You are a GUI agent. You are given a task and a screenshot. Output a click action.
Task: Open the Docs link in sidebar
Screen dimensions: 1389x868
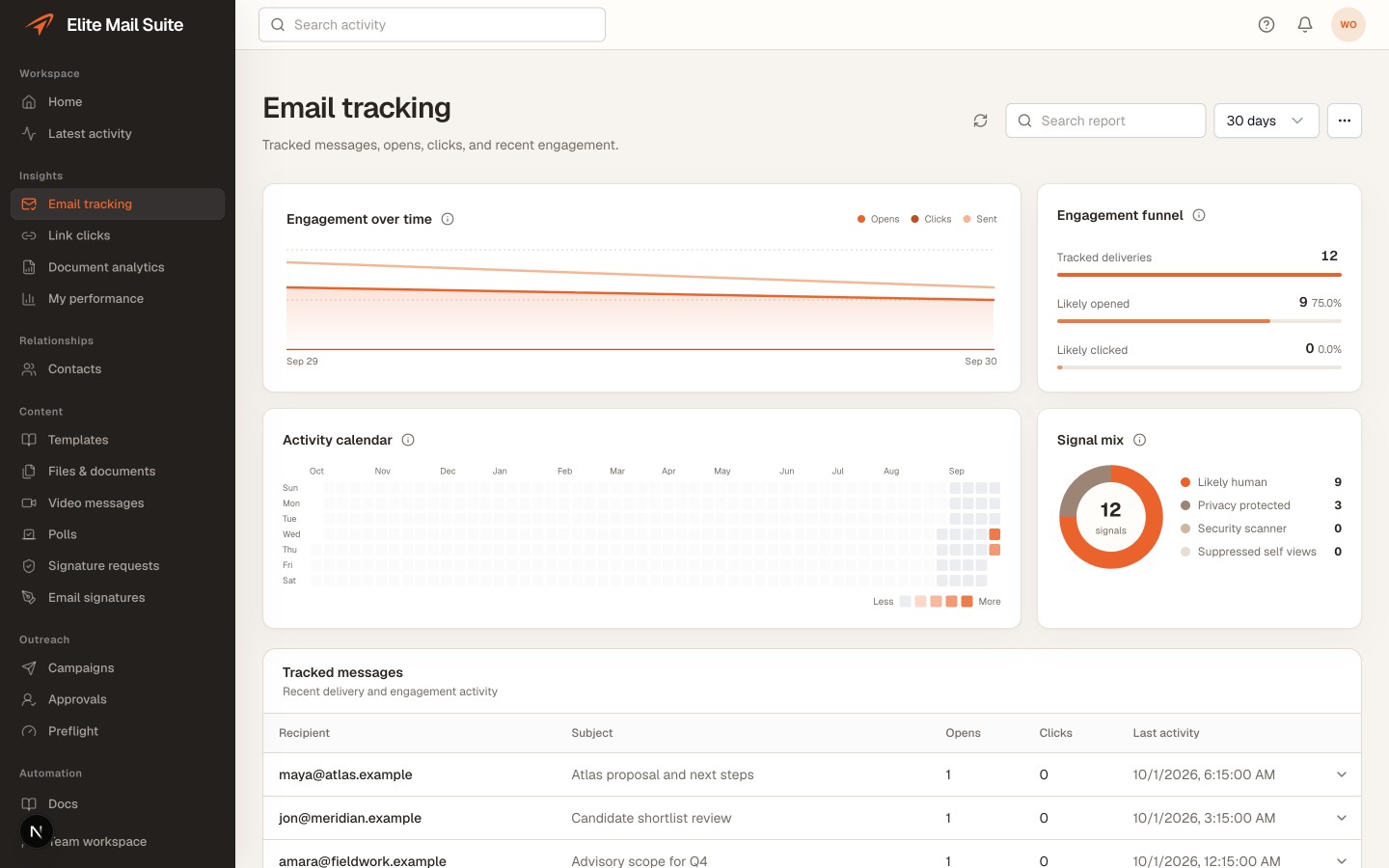[118, 804]
